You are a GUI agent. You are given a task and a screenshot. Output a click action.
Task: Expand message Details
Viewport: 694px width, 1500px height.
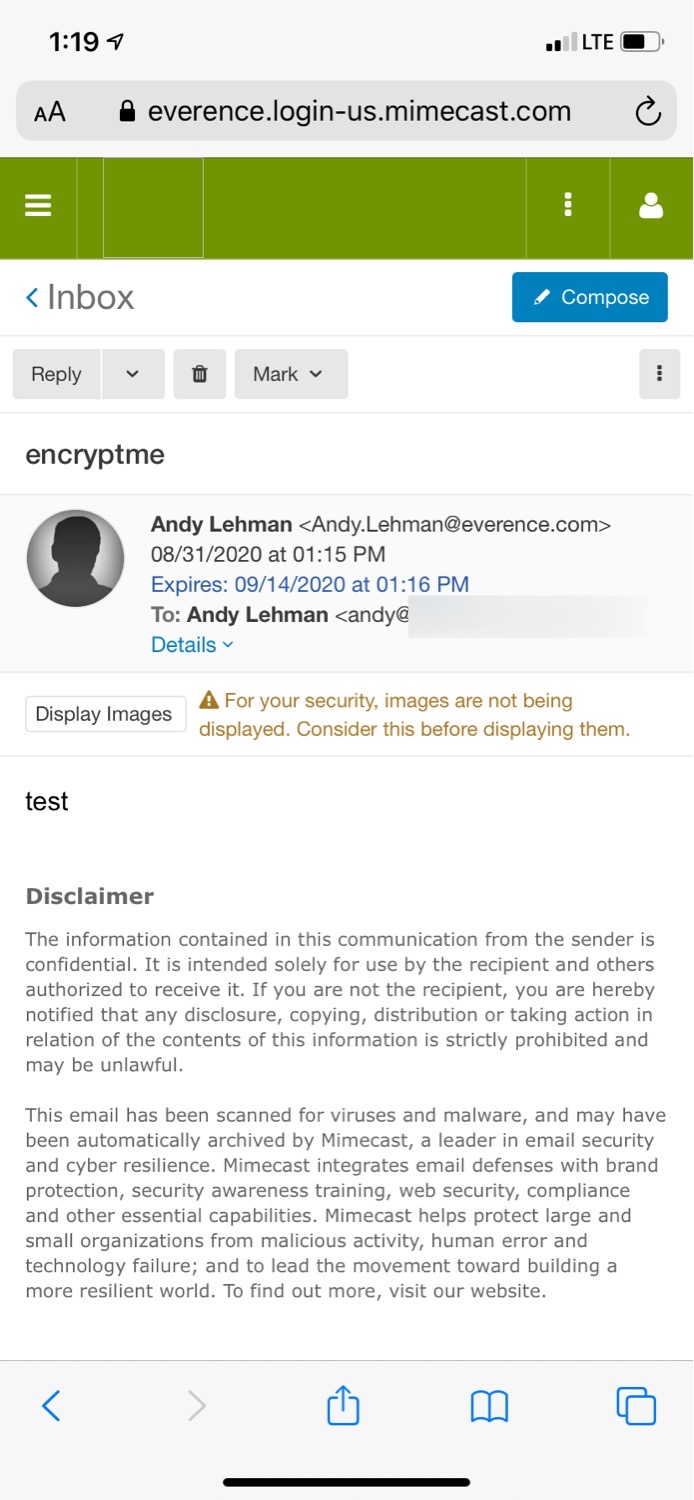(x=192, y=645)
